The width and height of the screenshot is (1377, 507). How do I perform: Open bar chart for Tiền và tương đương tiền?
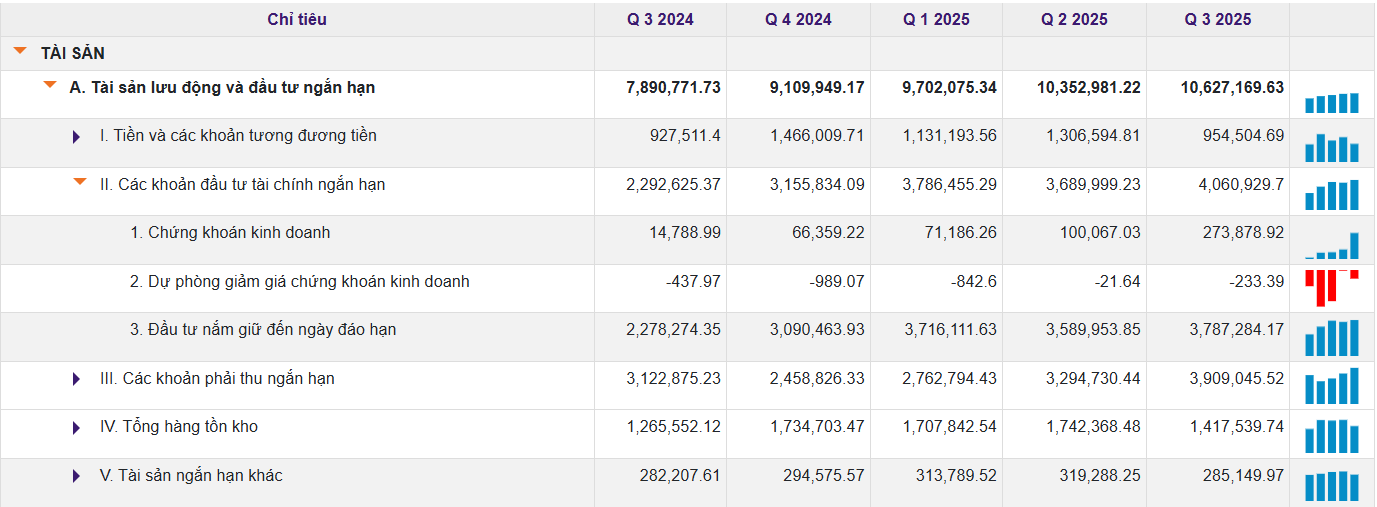(x=1331, y=148)
